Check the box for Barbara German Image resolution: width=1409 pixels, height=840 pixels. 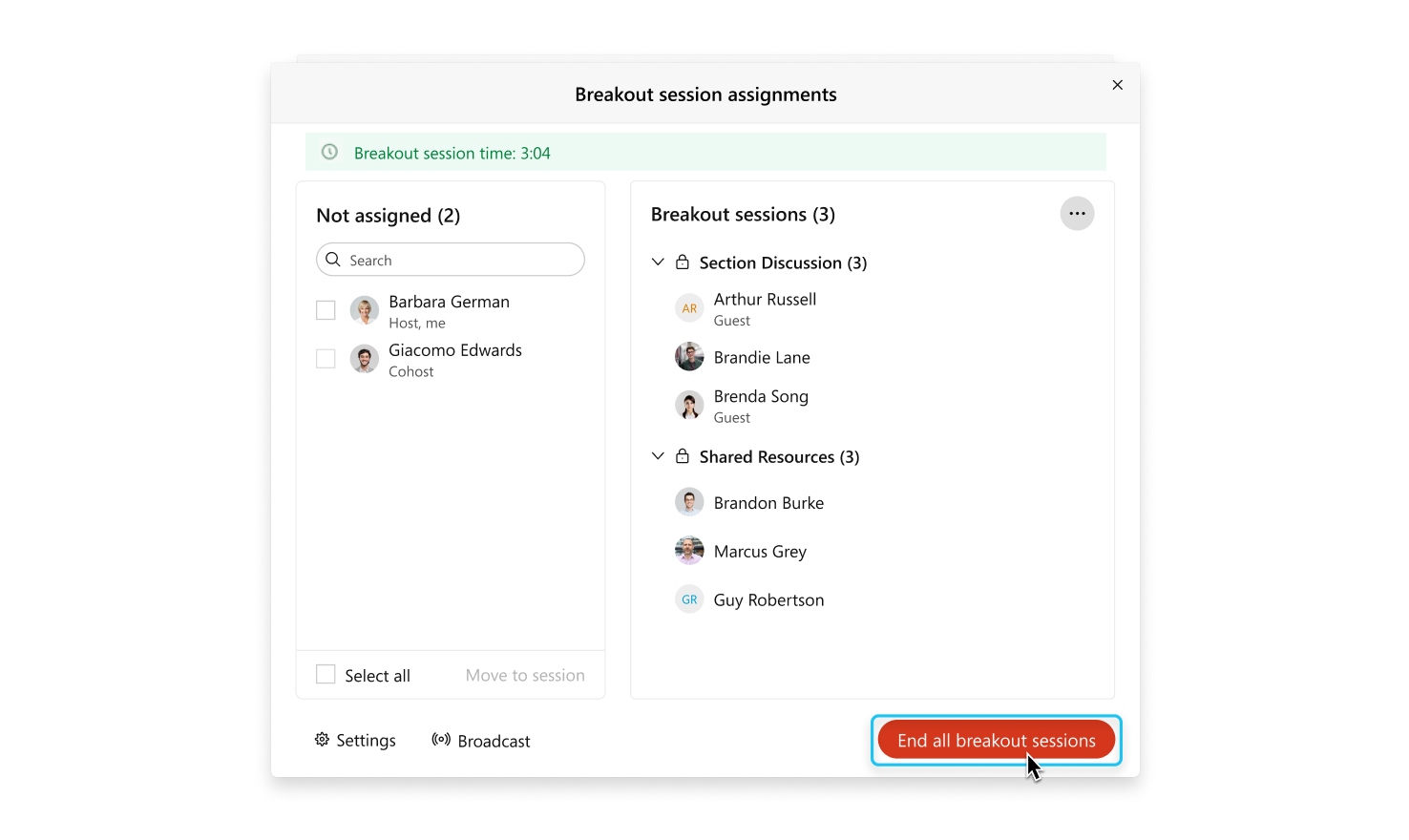pos(326,310)
